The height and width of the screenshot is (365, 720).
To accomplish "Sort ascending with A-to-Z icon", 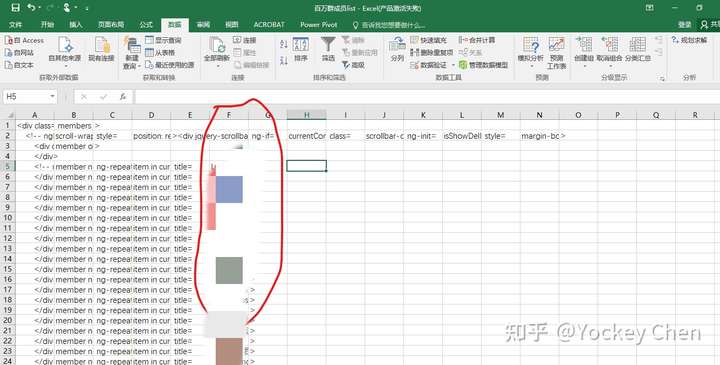I will (x=284, y=44).
